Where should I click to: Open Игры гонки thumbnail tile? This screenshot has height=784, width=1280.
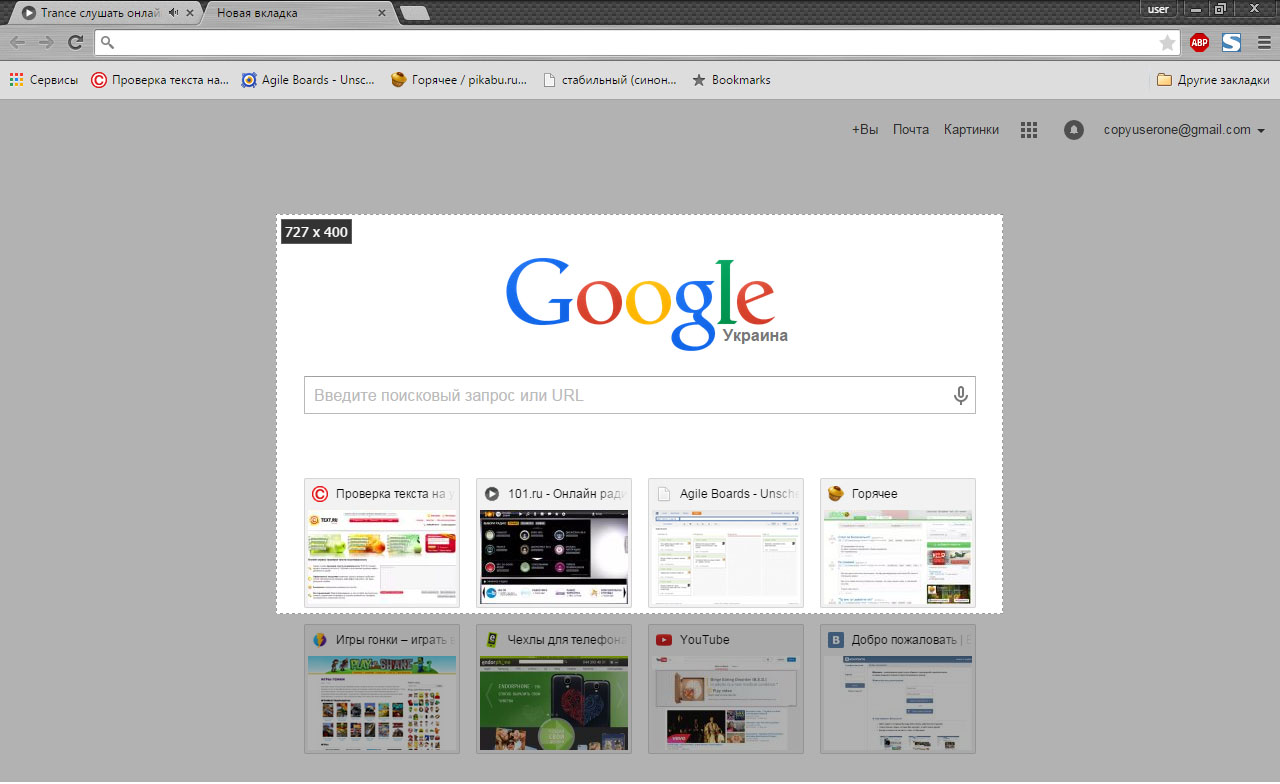pyautogui.click(x=382, y=689)
